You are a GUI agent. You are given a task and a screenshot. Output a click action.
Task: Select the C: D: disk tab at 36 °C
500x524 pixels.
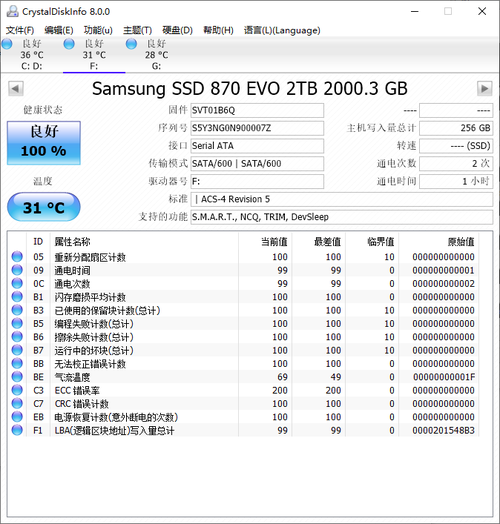tap(32, 55)
